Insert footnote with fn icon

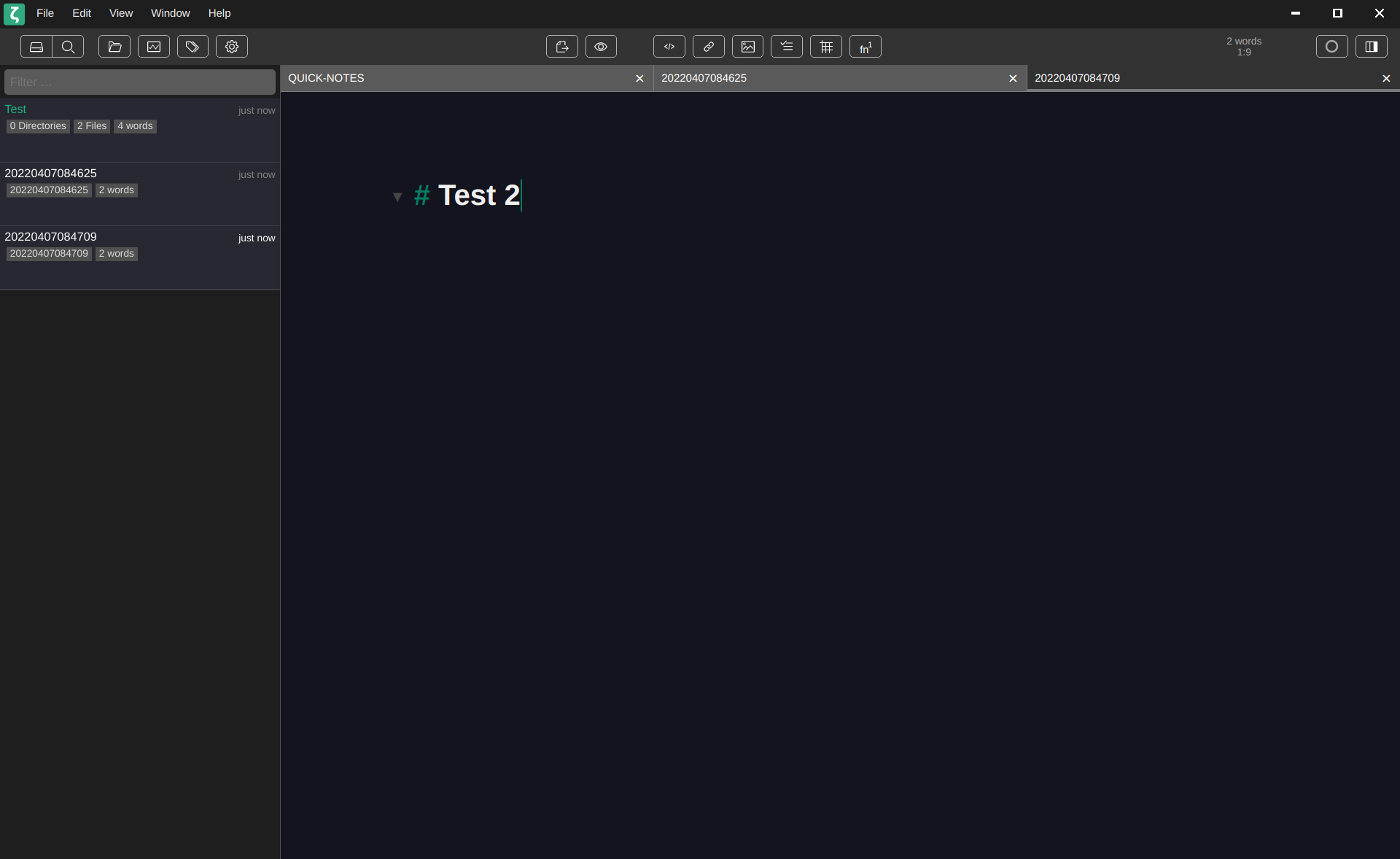coord(865,47)
